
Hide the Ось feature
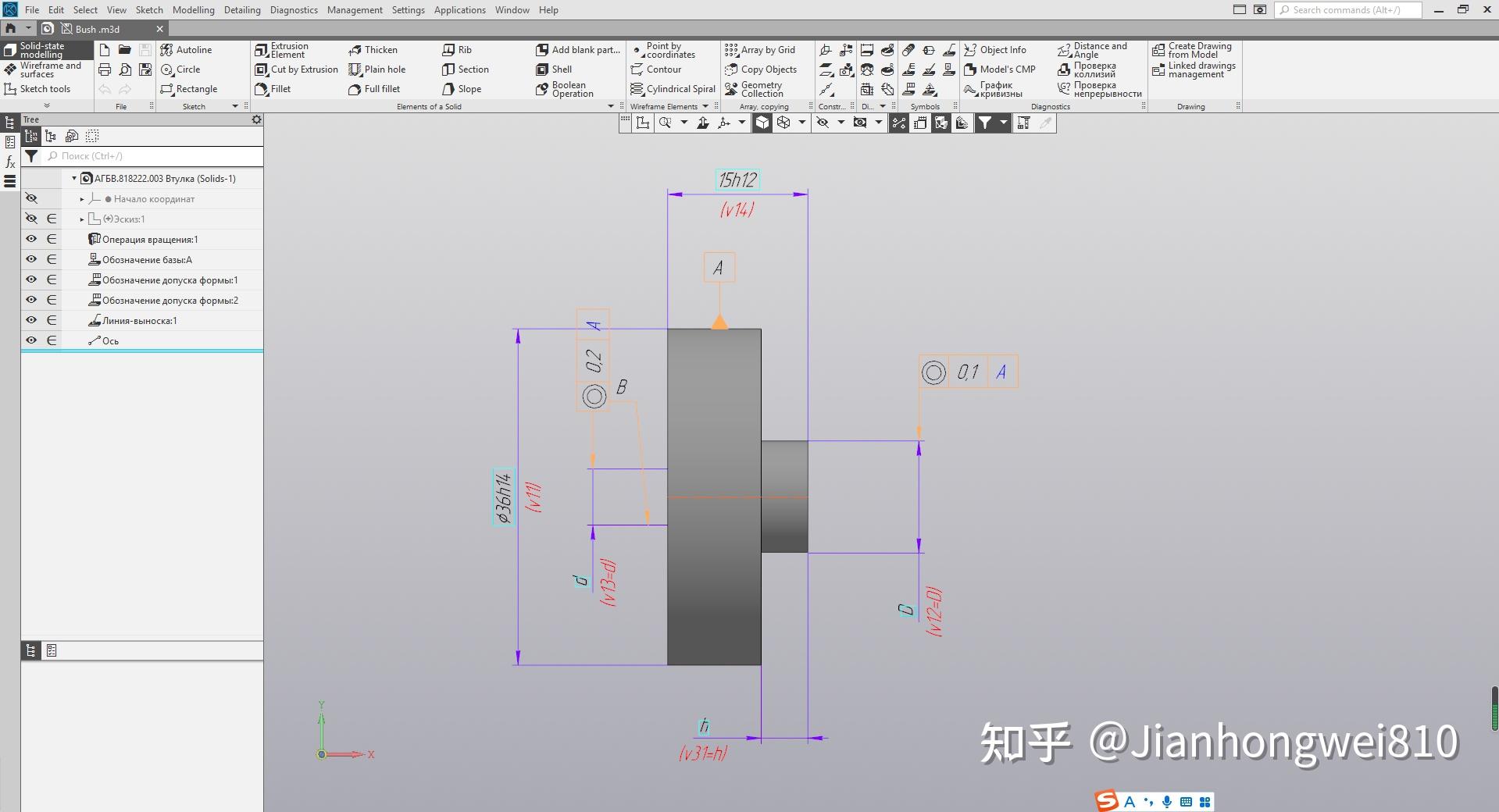31,340
